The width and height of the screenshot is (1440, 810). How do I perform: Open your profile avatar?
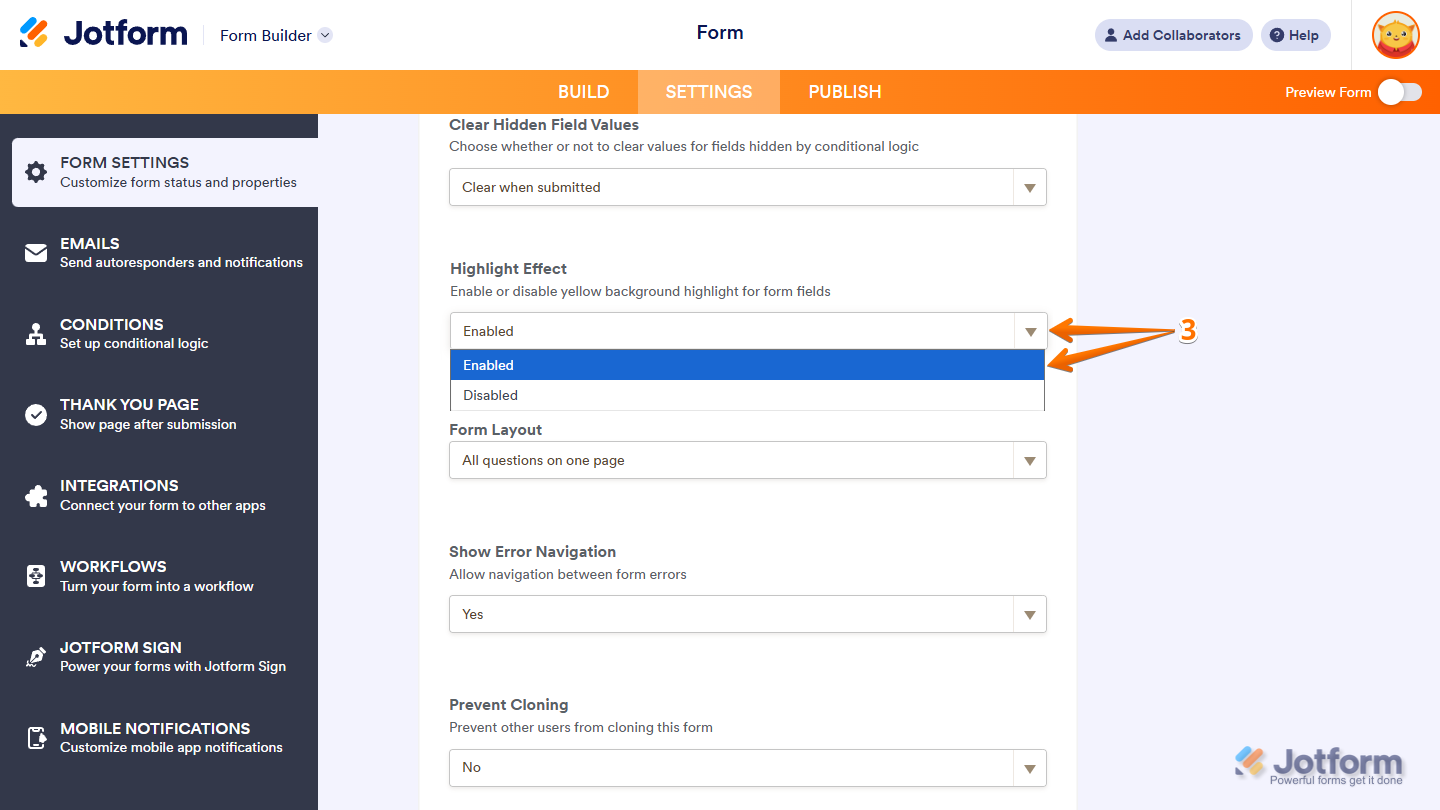click(x=1395, y=35)
